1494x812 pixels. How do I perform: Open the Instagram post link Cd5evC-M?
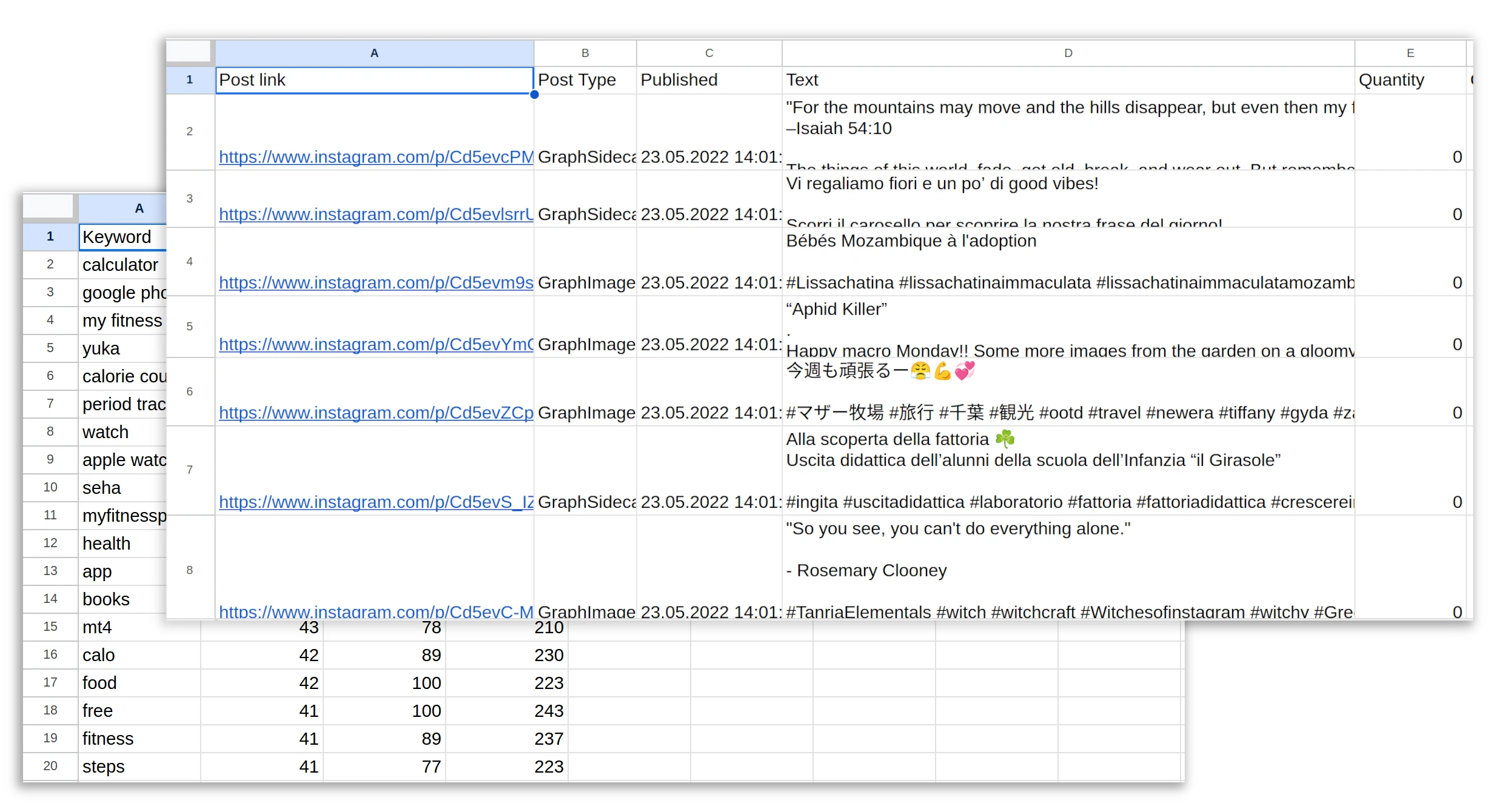pos(375,611)
